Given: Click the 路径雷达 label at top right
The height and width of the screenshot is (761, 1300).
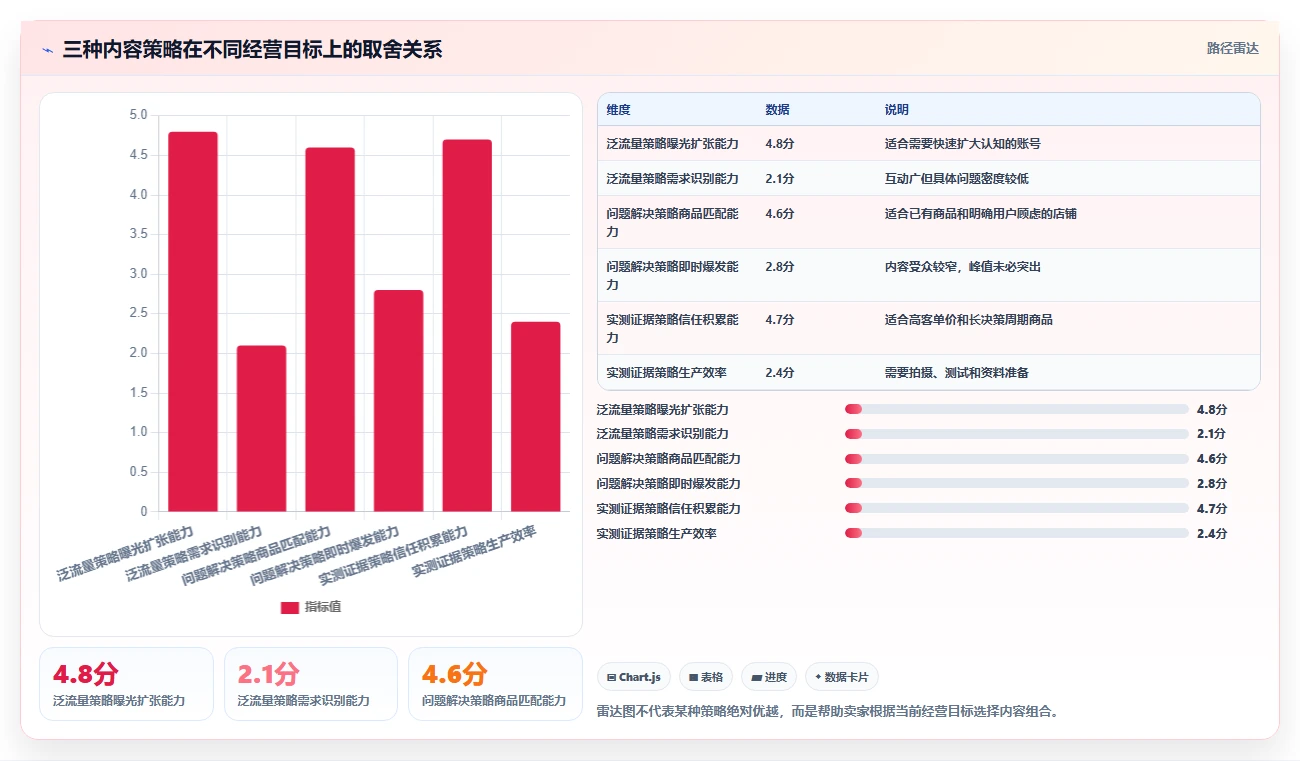Looking at the screenshot, I should [x=1232, y=48].
